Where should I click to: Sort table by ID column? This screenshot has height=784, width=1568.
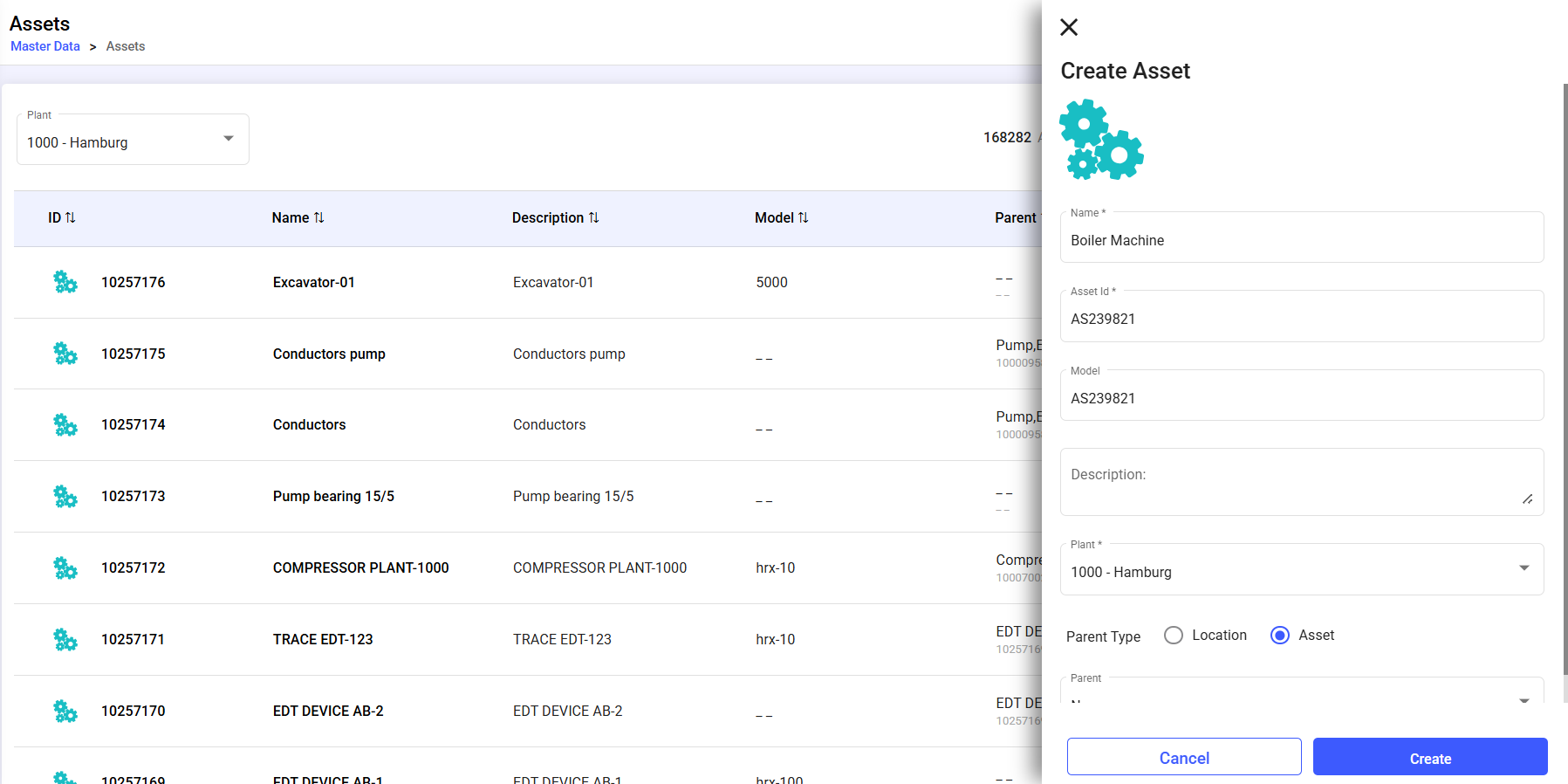pos(62,217)
